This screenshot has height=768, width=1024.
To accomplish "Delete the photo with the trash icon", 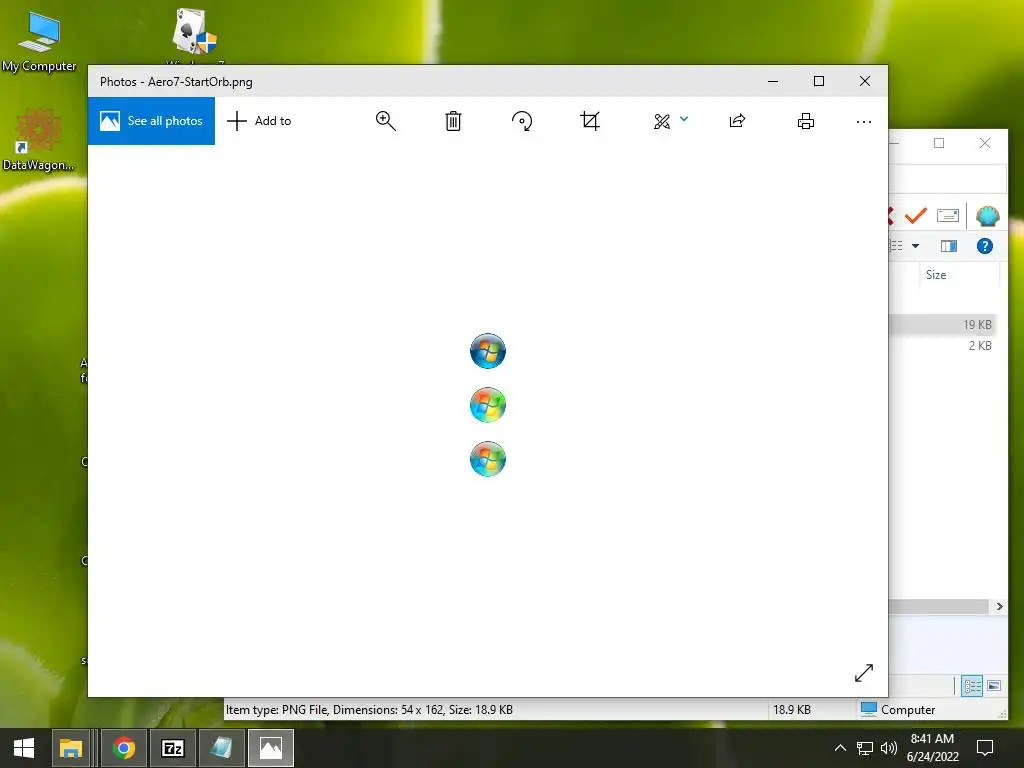I will pyautogui.click(x=453, y=121).
